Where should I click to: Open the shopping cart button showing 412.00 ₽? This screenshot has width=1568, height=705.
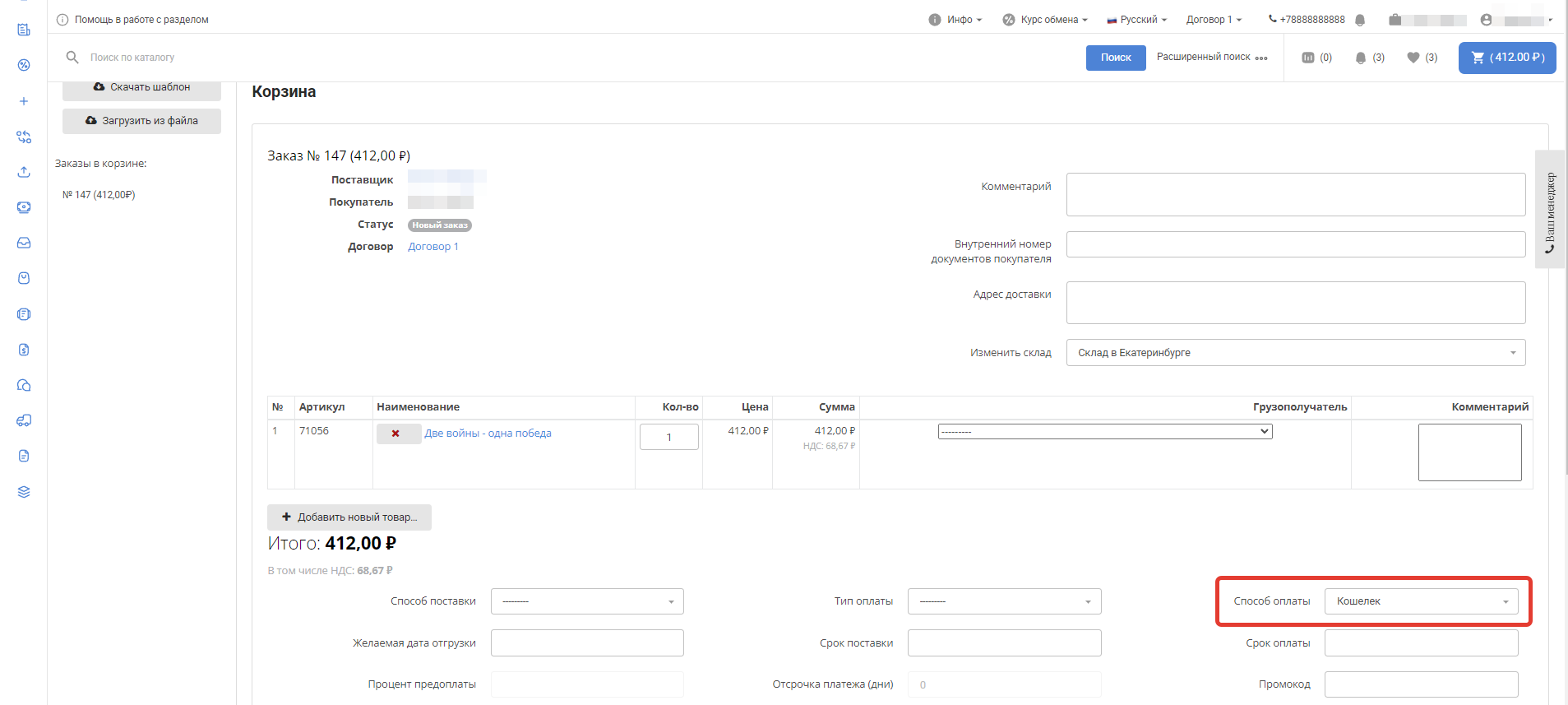(1506, 58)
